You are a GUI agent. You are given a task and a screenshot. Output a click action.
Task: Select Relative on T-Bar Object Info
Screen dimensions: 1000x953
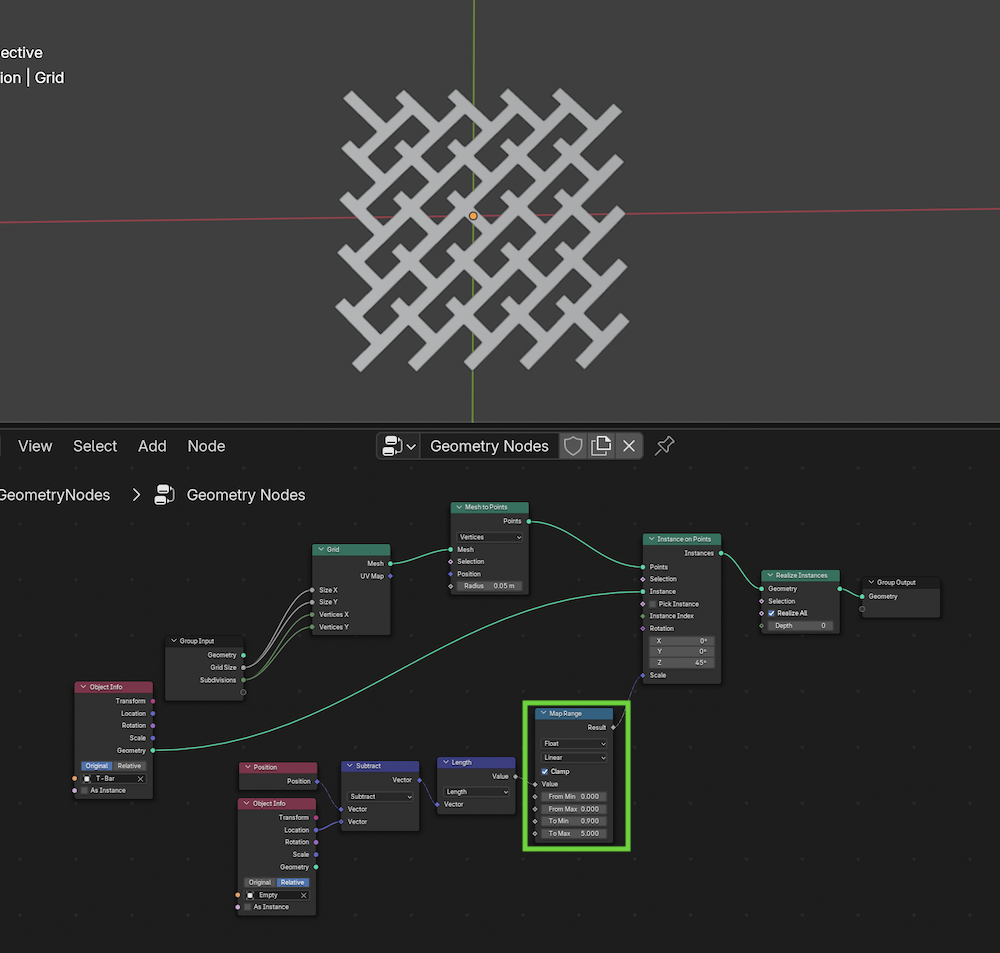131,766
